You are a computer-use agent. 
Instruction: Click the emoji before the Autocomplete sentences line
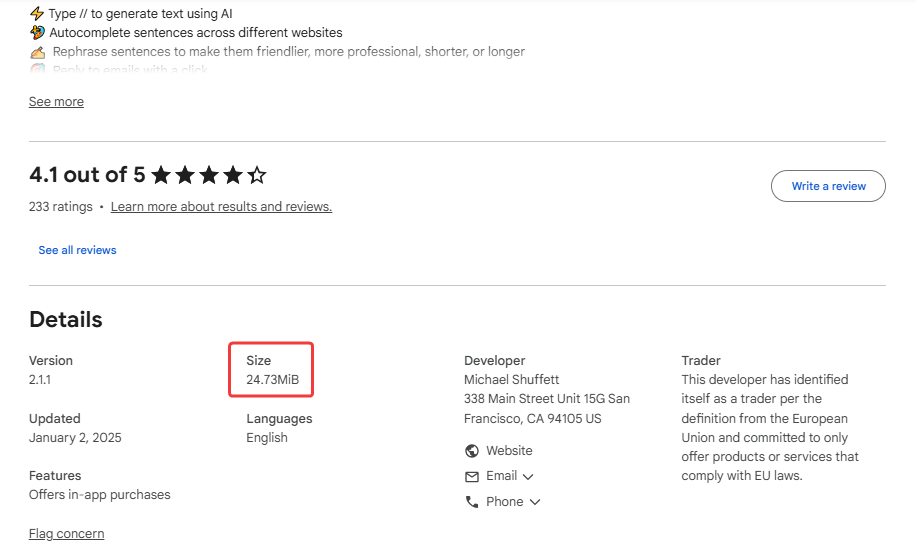37,33
